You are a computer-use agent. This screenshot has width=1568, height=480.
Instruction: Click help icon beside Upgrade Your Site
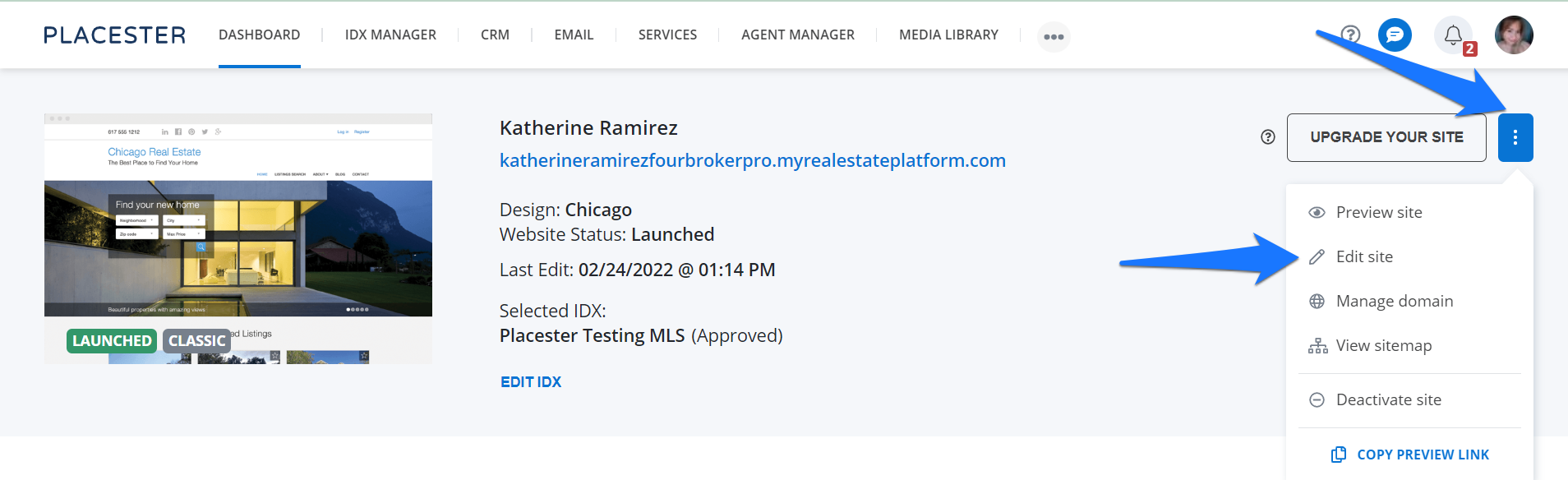(x=1268, y=137)
